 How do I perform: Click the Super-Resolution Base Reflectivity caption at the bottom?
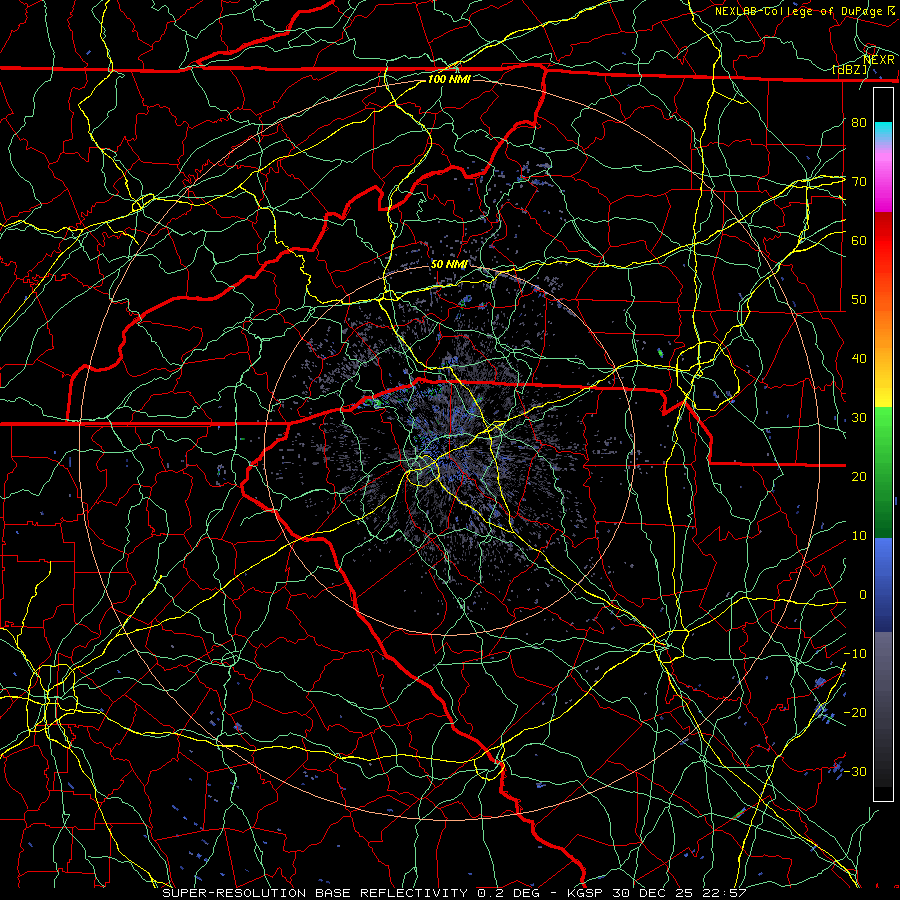pyautogui.click(x=455, y=893)
